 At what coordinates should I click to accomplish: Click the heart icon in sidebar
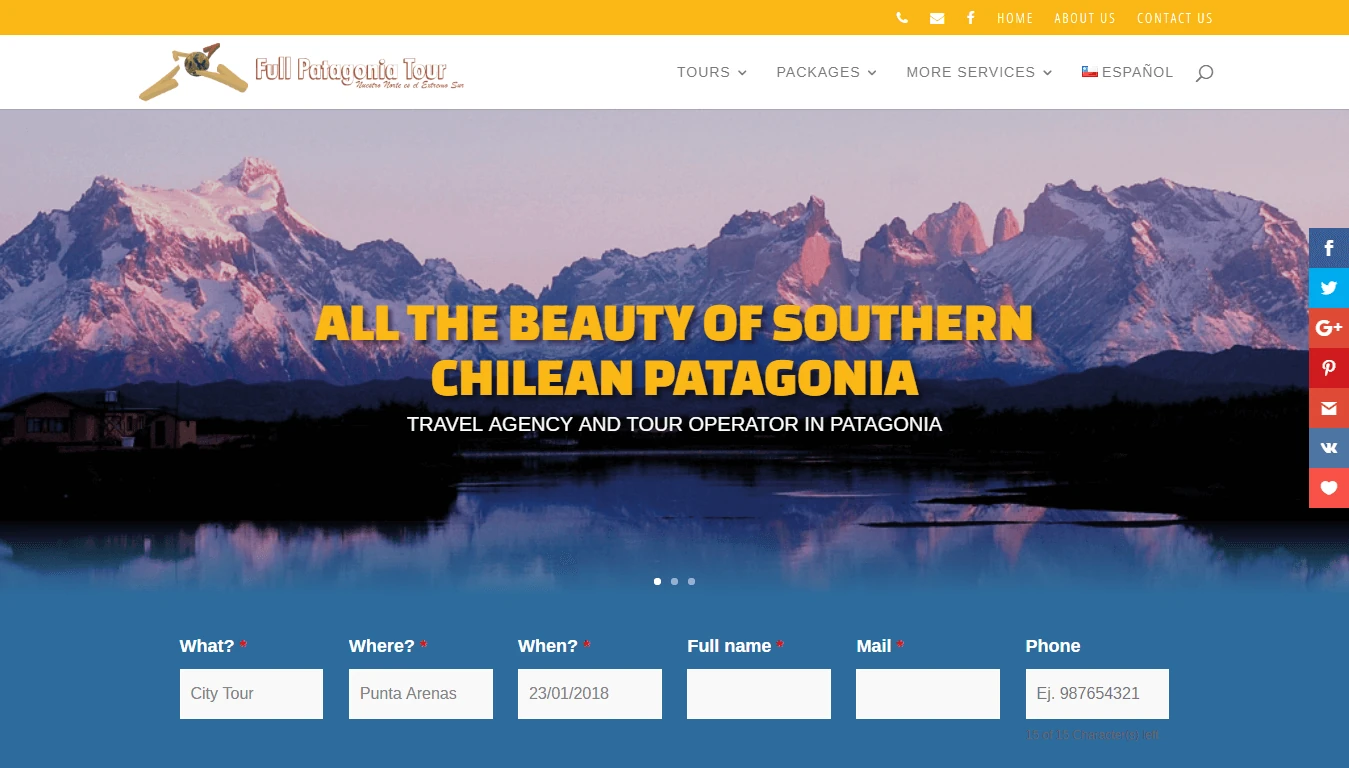pos(1329,488)
